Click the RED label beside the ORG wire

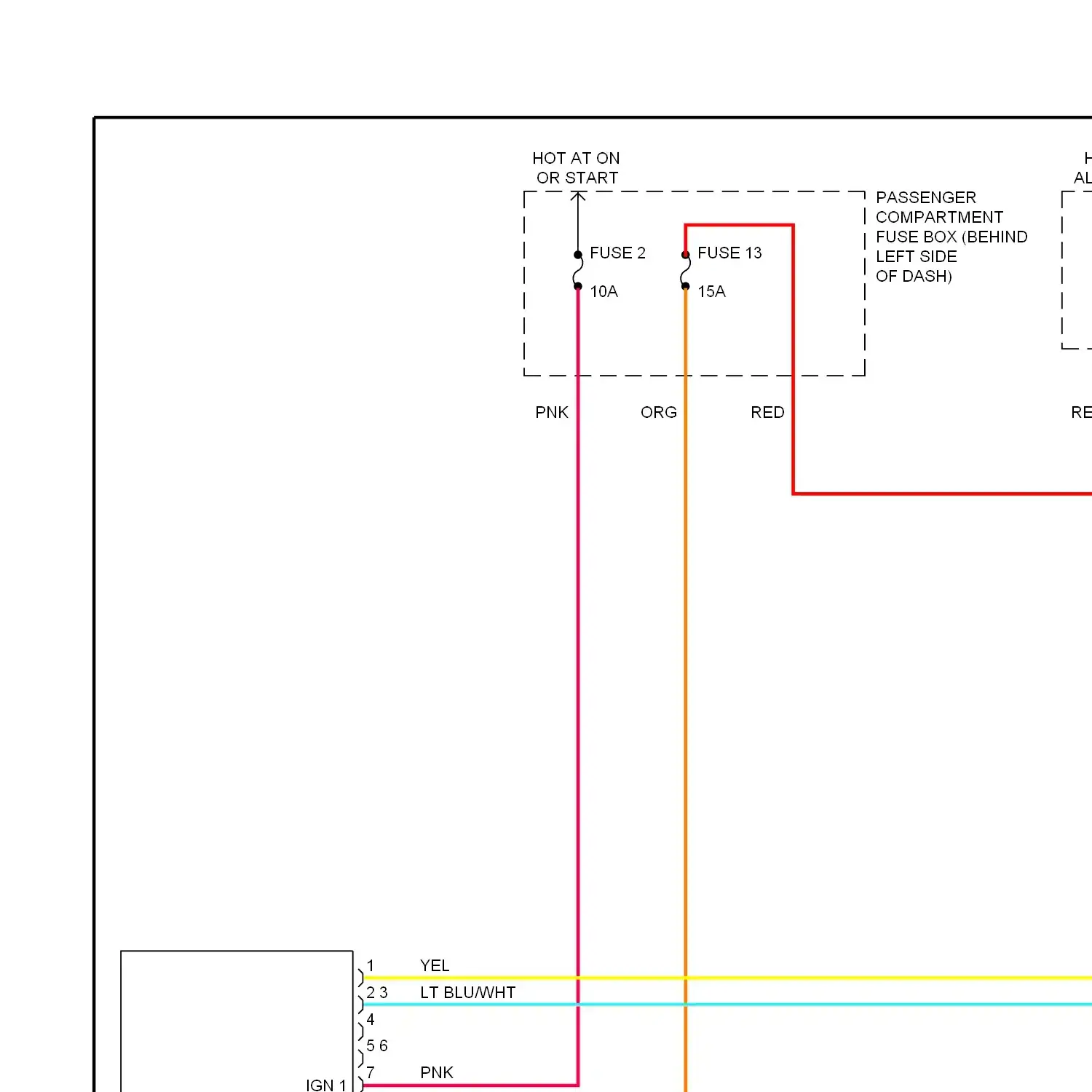[x=767, y=412]
